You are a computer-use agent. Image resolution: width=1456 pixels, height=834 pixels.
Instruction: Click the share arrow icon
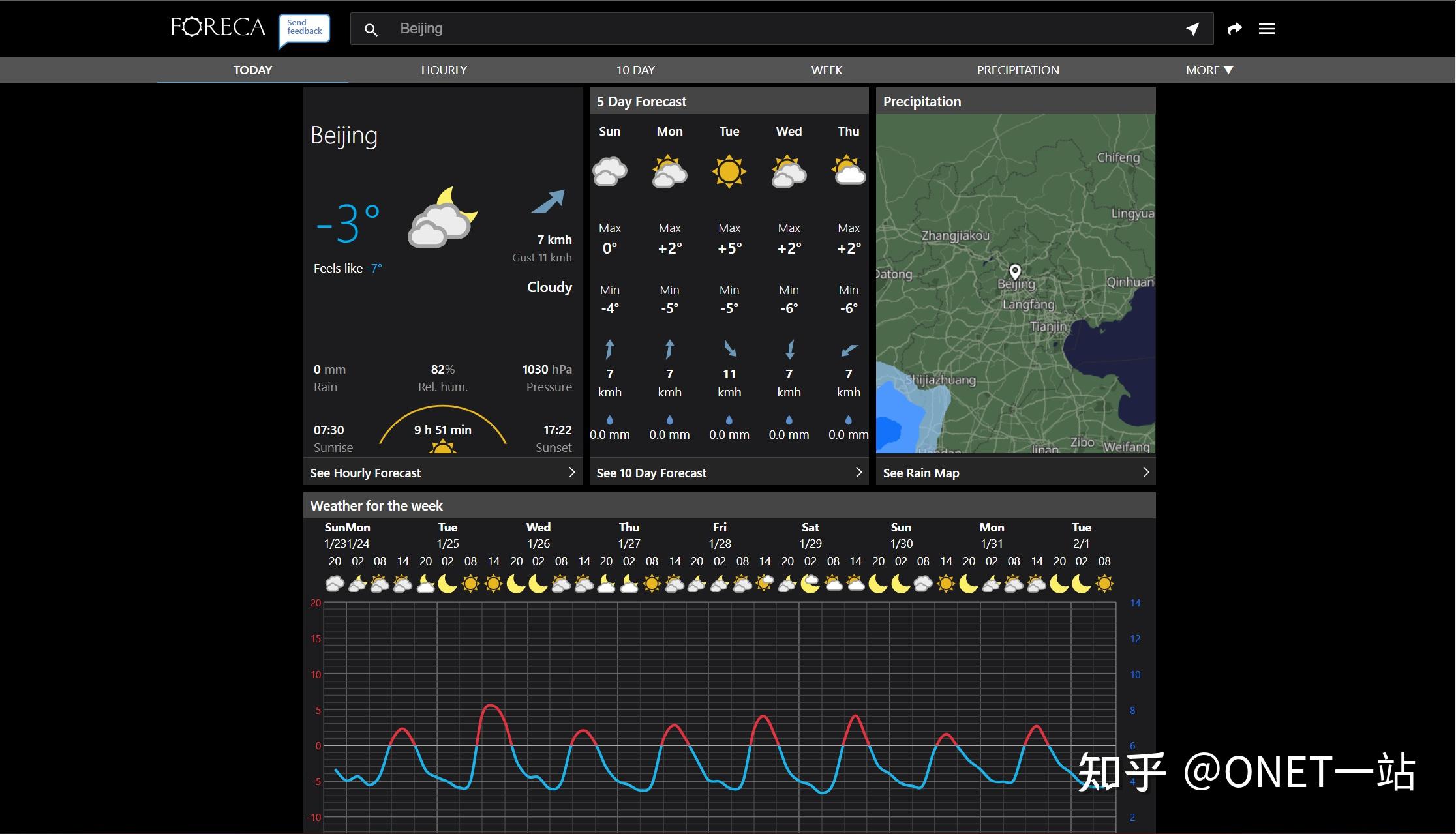tap(1234, 29)
